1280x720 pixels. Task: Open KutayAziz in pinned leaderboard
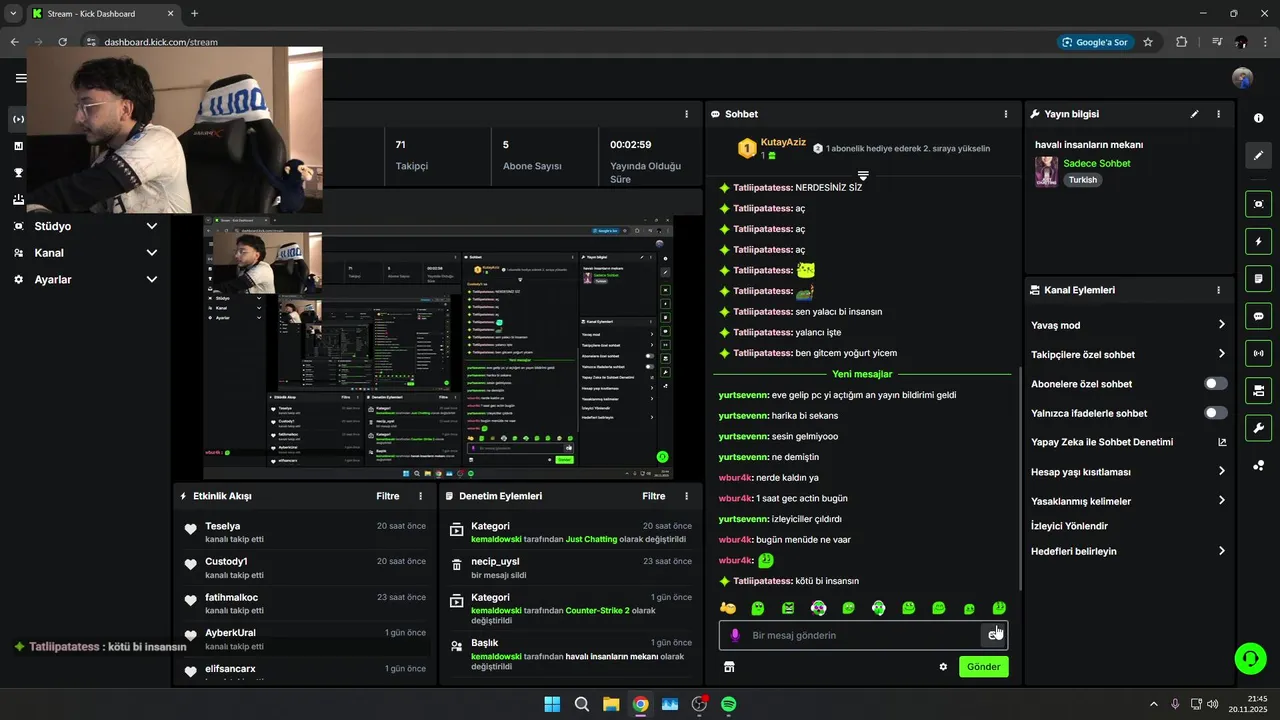[783, 142]
